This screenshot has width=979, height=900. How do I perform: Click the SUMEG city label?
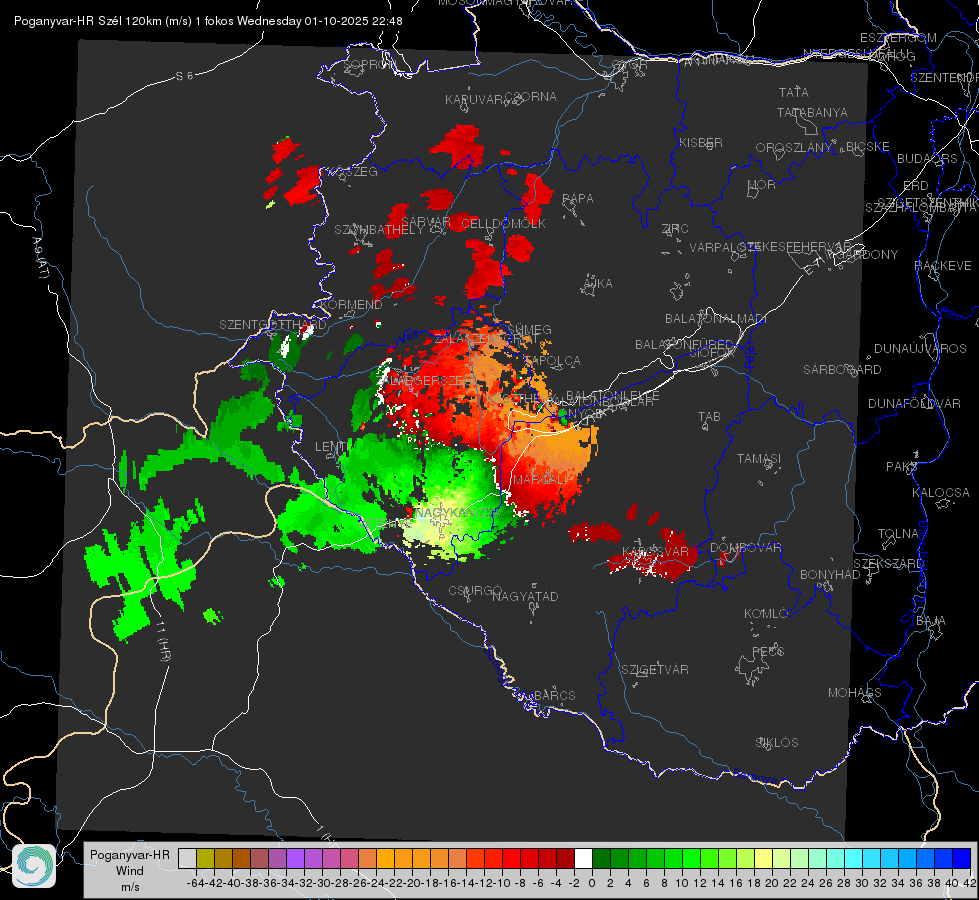tap(529, 330)
